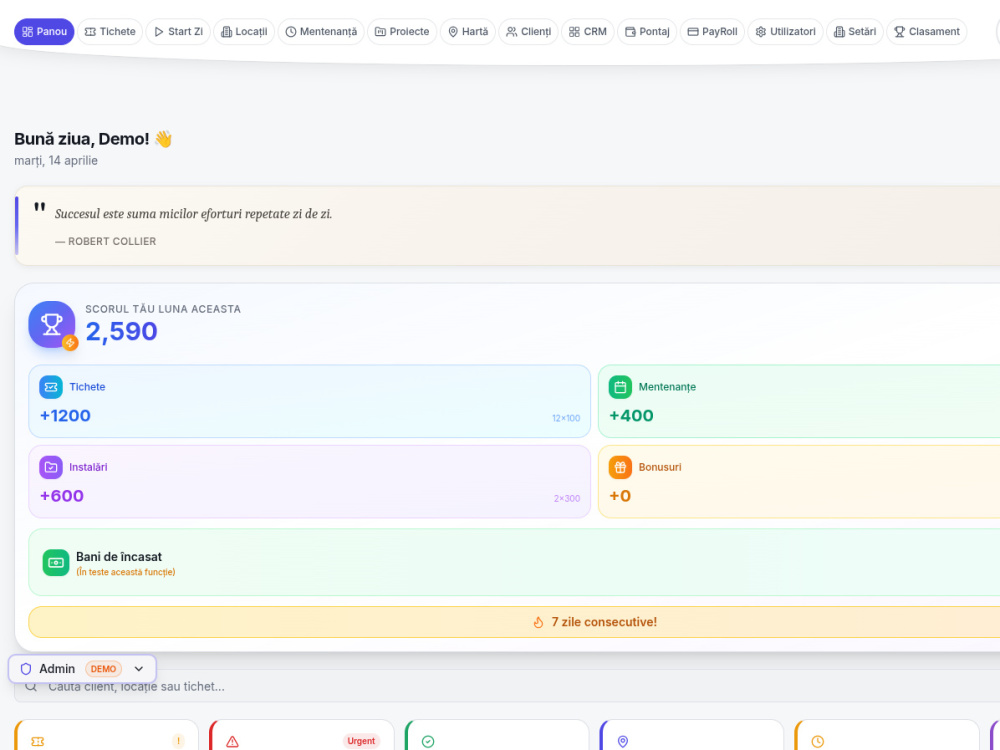Open the Mentenanță tab
The image size is (1000, 750).
coord(321,31)
